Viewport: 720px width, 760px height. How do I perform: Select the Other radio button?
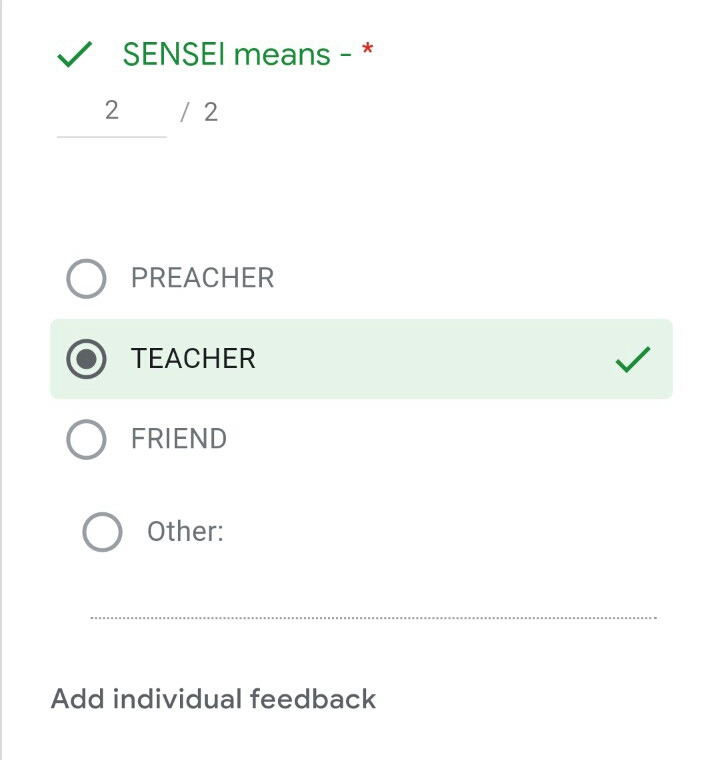[102, 532]
